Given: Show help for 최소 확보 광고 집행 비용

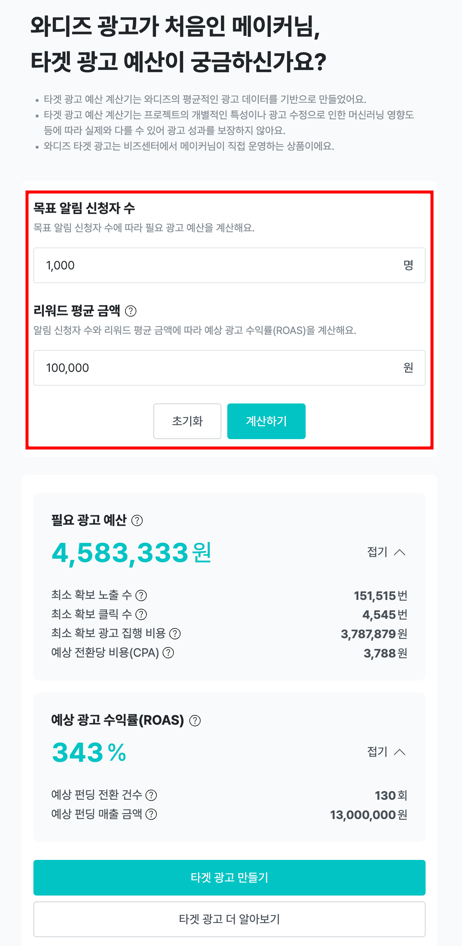Looking at the screenshot, I should (x=175, y=633).
